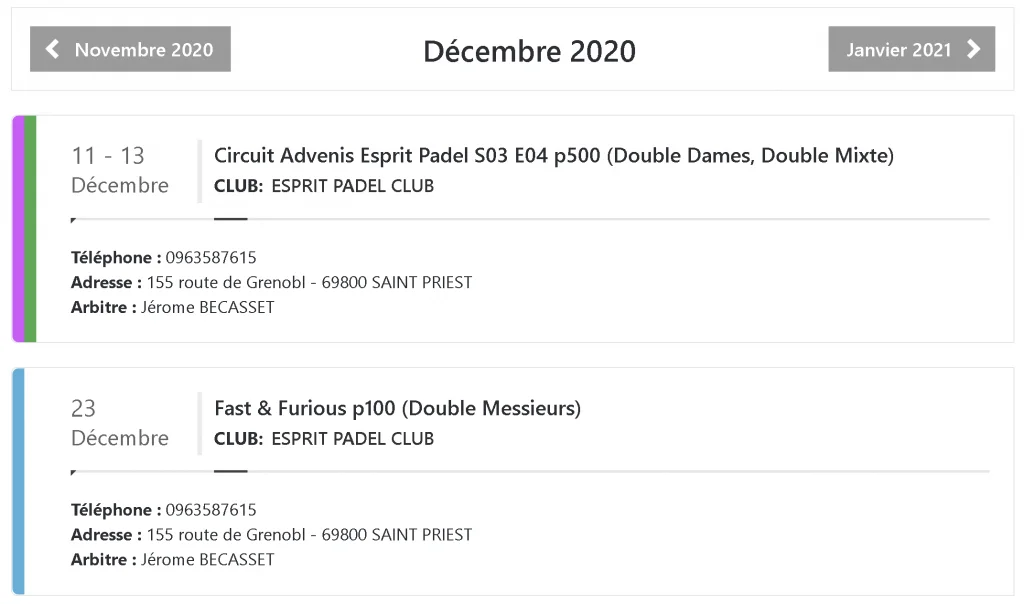This screenshot has height=604, width=1024.
Task: Open Circuit Advenis Esprit Padel S03 E04 event
Action: (x=553, y=156)
